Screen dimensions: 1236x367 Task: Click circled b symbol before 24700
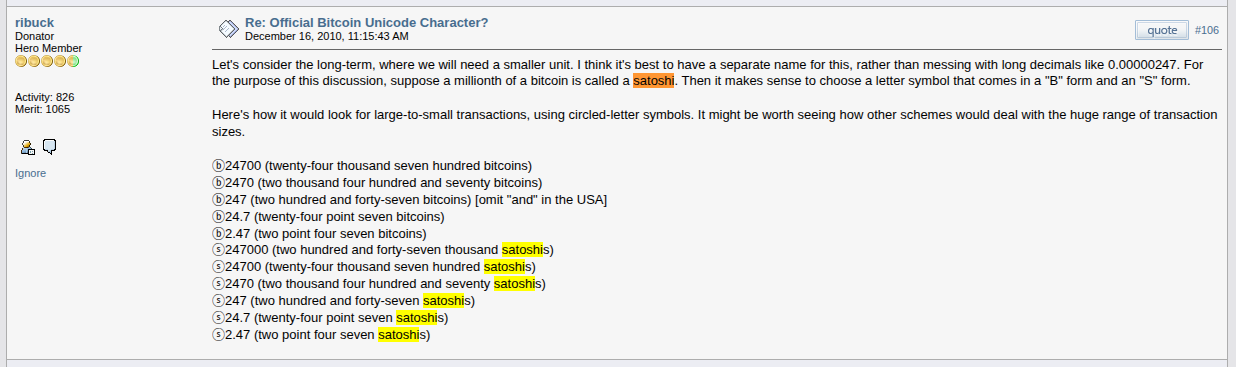tap(219, 166)
